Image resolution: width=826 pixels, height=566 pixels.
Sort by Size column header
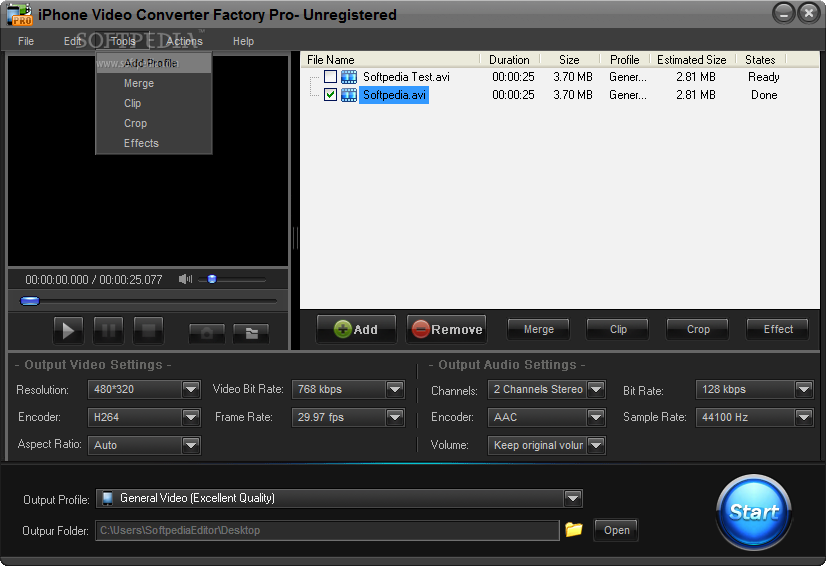569,60
